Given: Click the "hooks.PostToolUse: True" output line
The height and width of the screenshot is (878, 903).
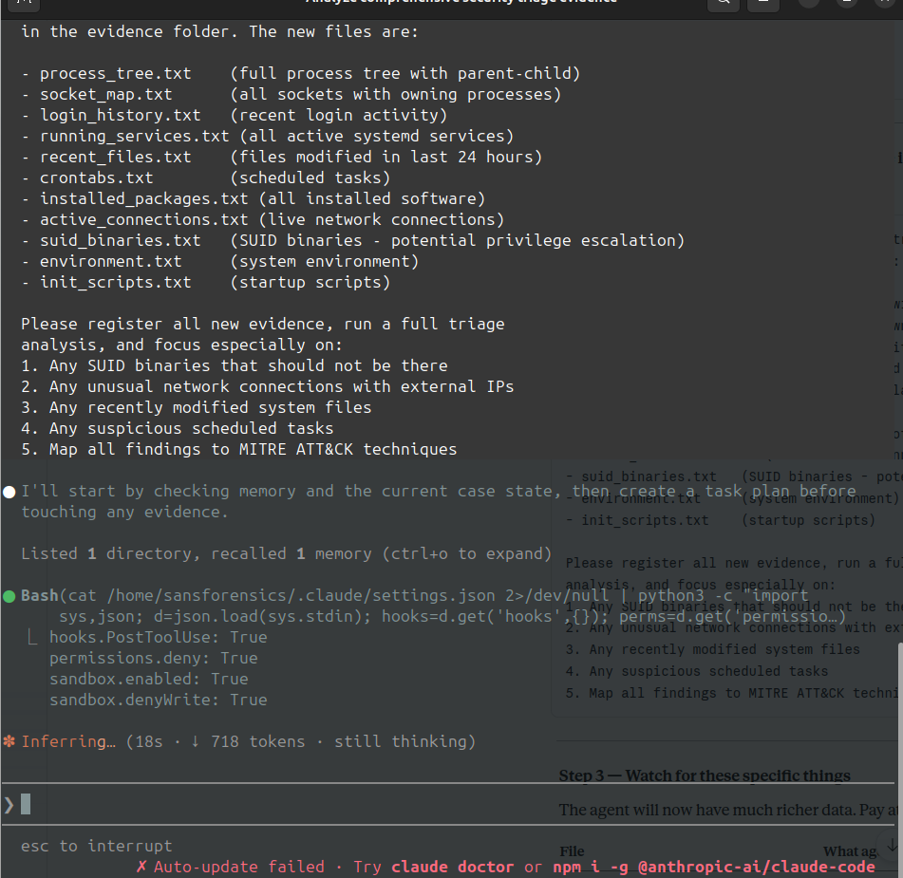Looking at the screenshot, I should click(158, 637).
